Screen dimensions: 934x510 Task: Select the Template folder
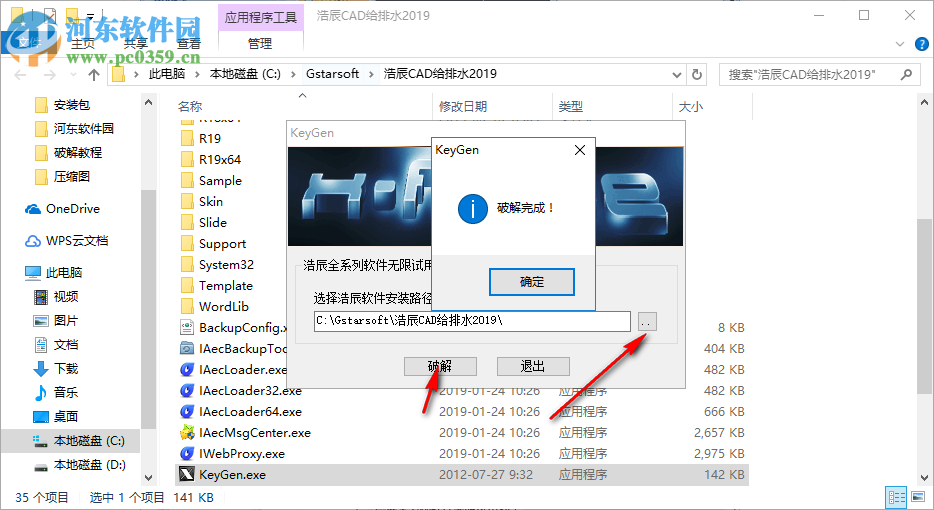click(225, 285)
